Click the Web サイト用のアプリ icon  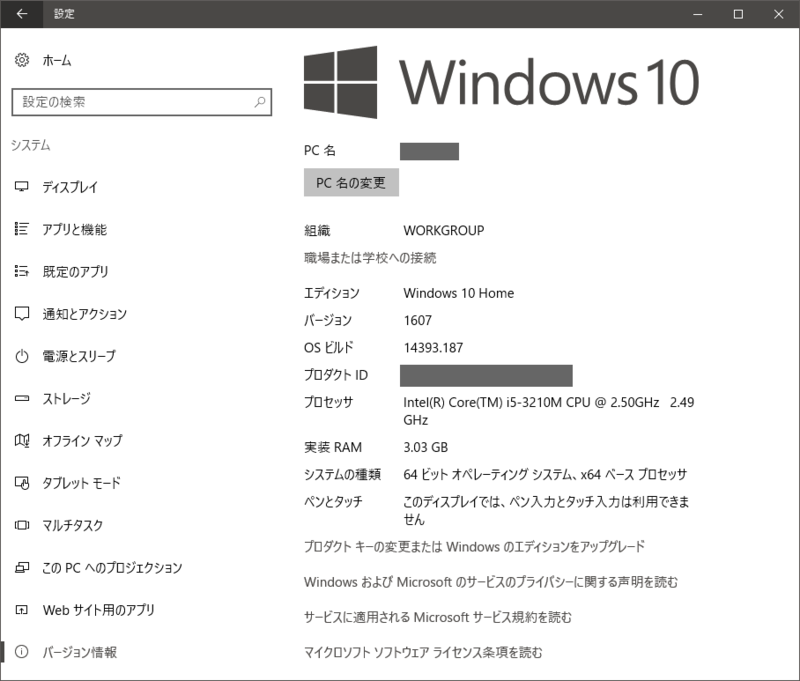click(21, 610)
